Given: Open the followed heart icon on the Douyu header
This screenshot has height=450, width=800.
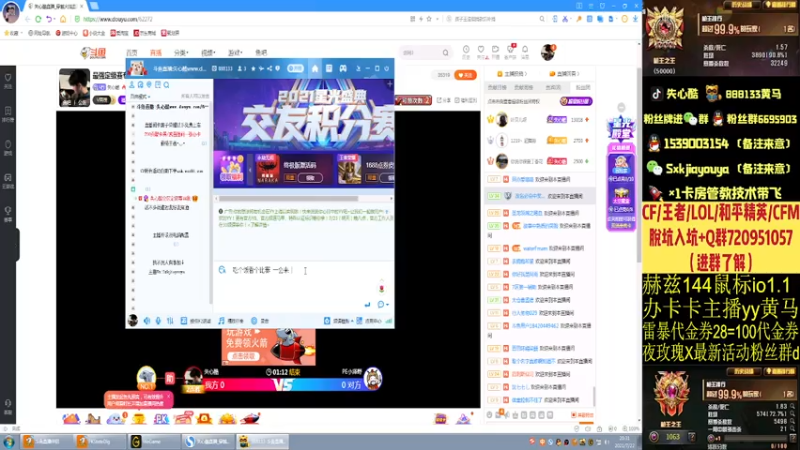Looking at the screenshot, I should pos(481,51).
